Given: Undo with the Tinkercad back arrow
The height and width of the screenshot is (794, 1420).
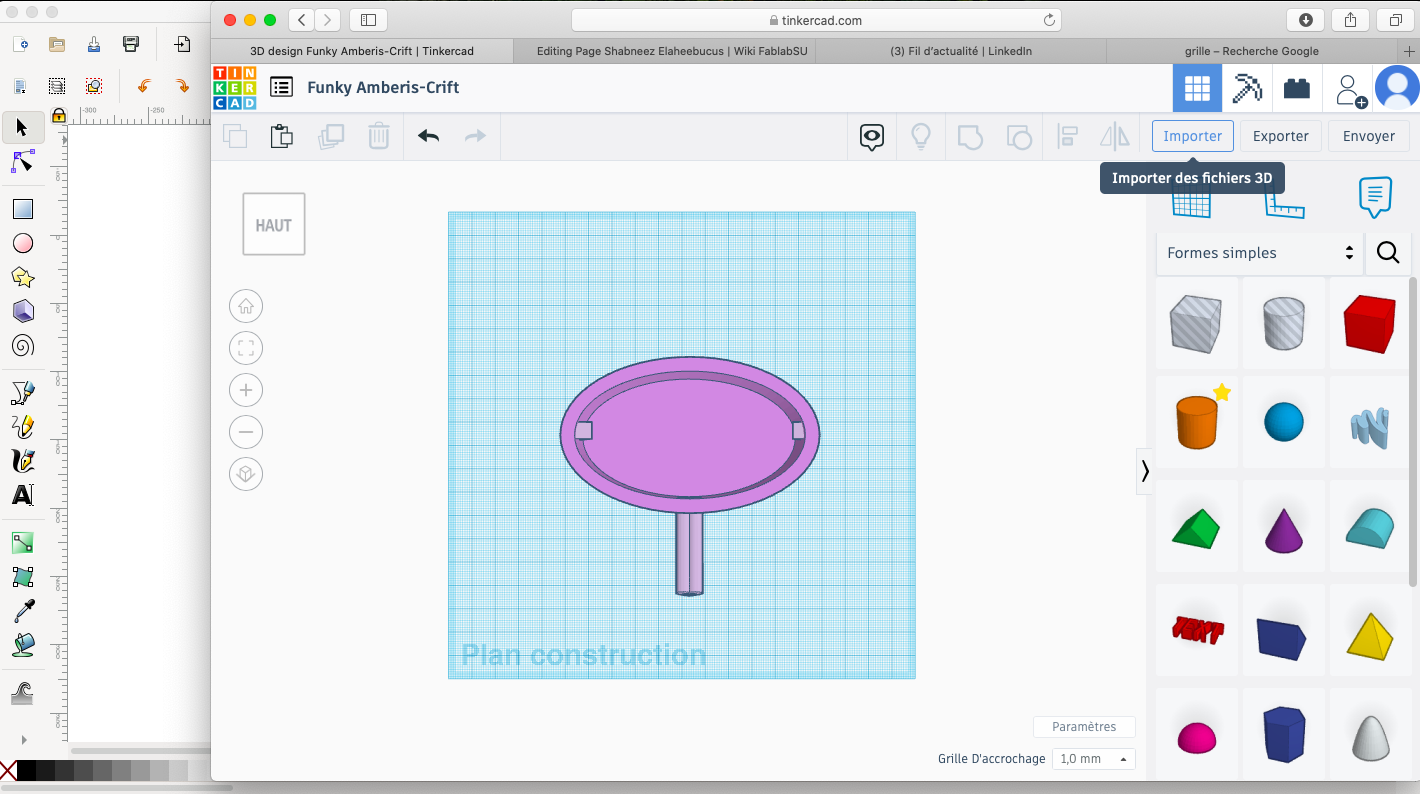Looking at the screenshot, I should click(428, 136).
